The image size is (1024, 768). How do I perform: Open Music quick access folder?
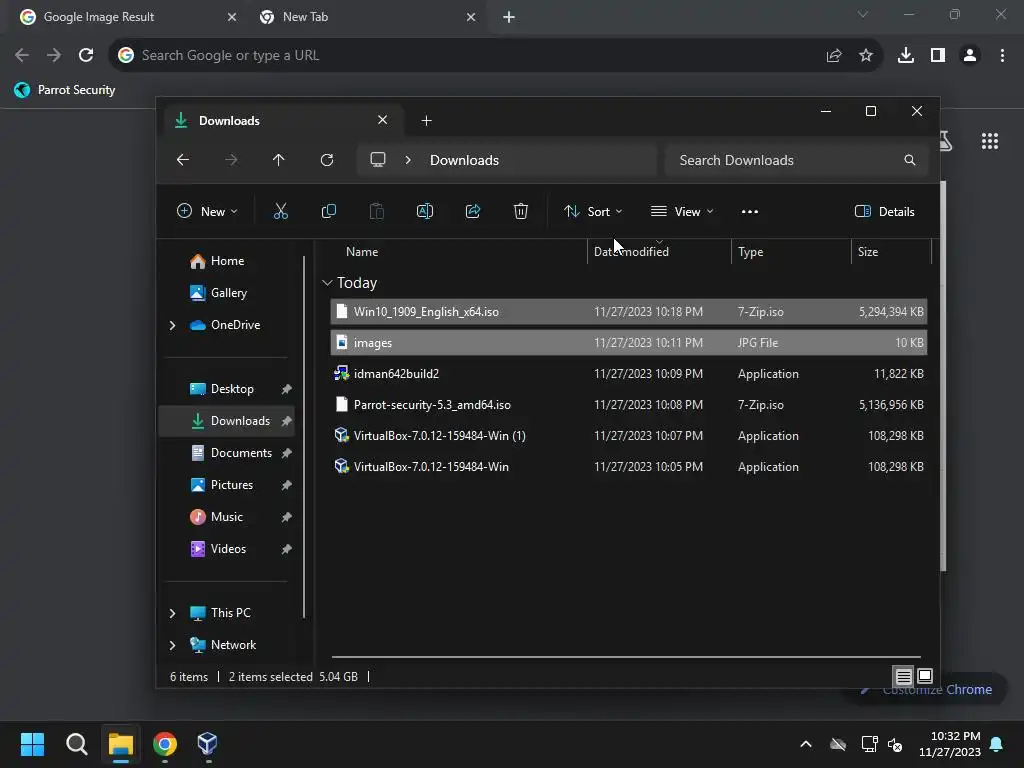point(227,517)
